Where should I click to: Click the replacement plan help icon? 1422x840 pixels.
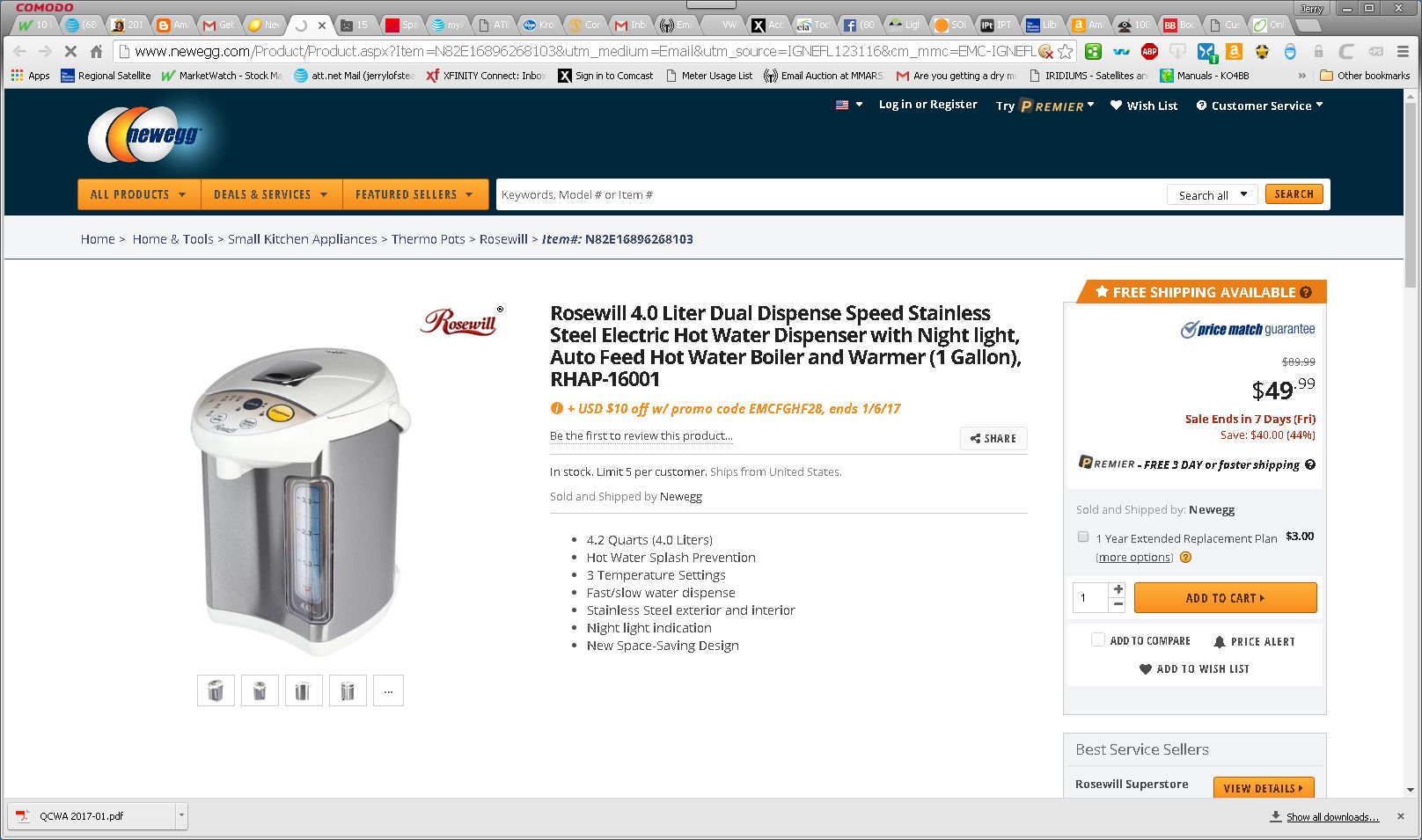[1185, 557]
